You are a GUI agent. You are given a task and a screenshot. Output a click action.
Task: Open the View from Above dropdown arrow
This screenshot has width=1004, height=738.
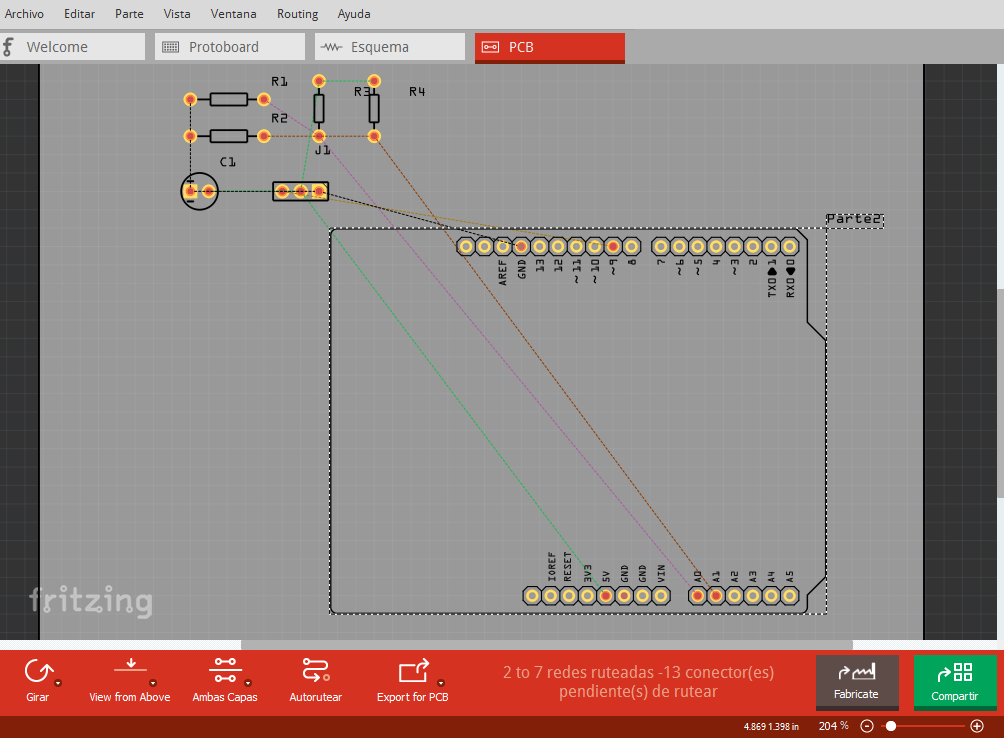click(153, 683)
